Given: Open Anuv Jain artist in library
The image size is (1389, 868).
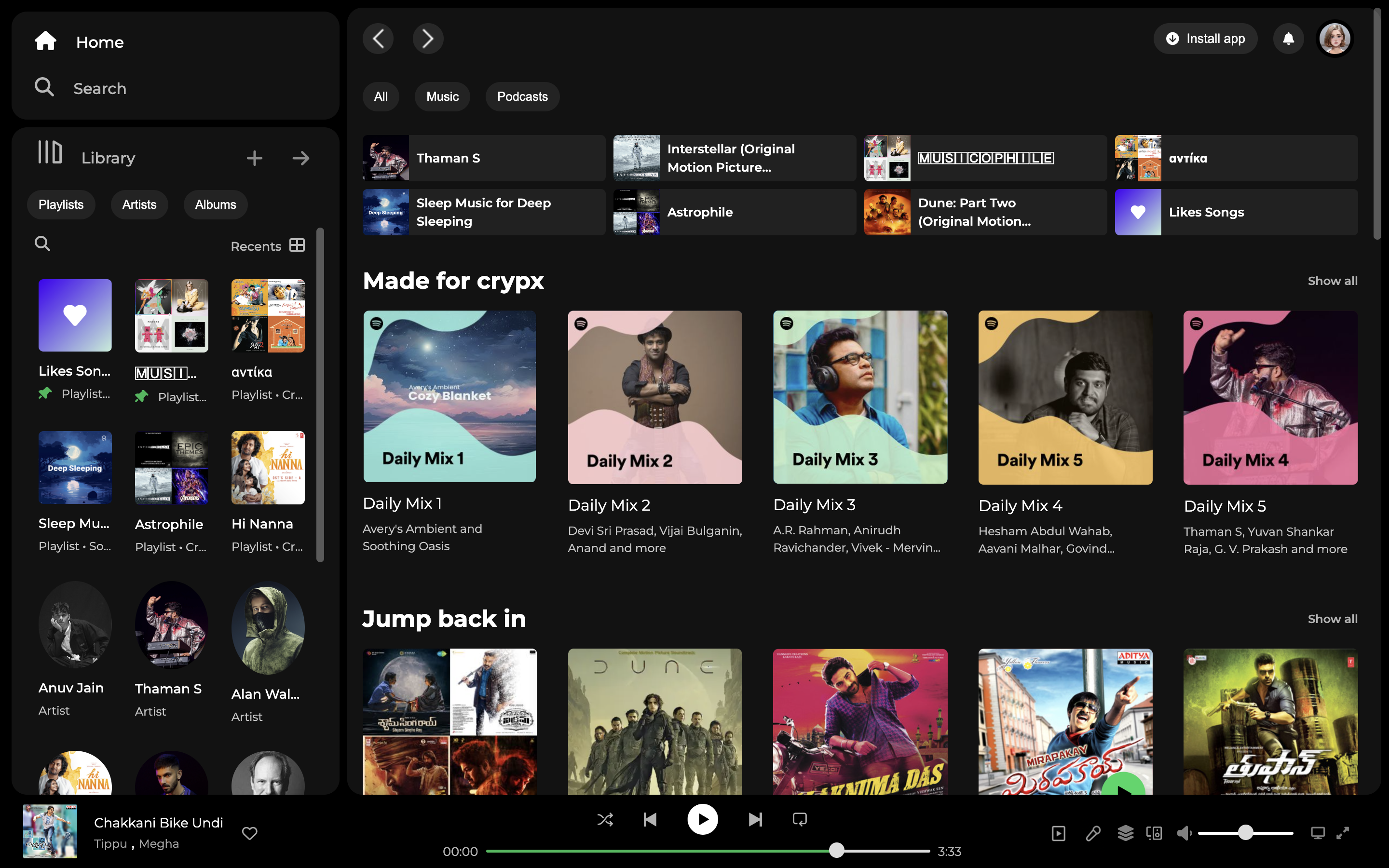Looking at the screenshot, I should click(x=75, y=649).
